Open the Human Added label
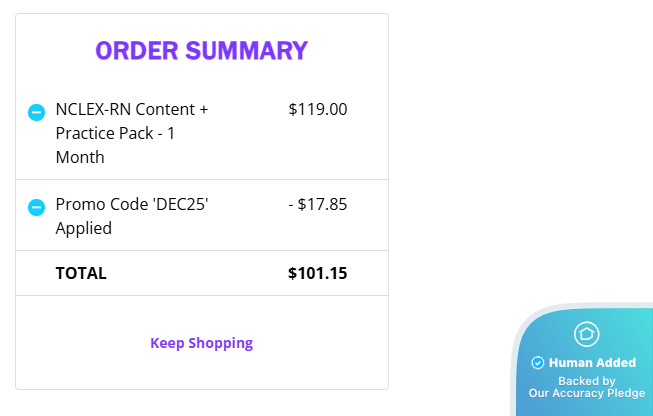 591,363
